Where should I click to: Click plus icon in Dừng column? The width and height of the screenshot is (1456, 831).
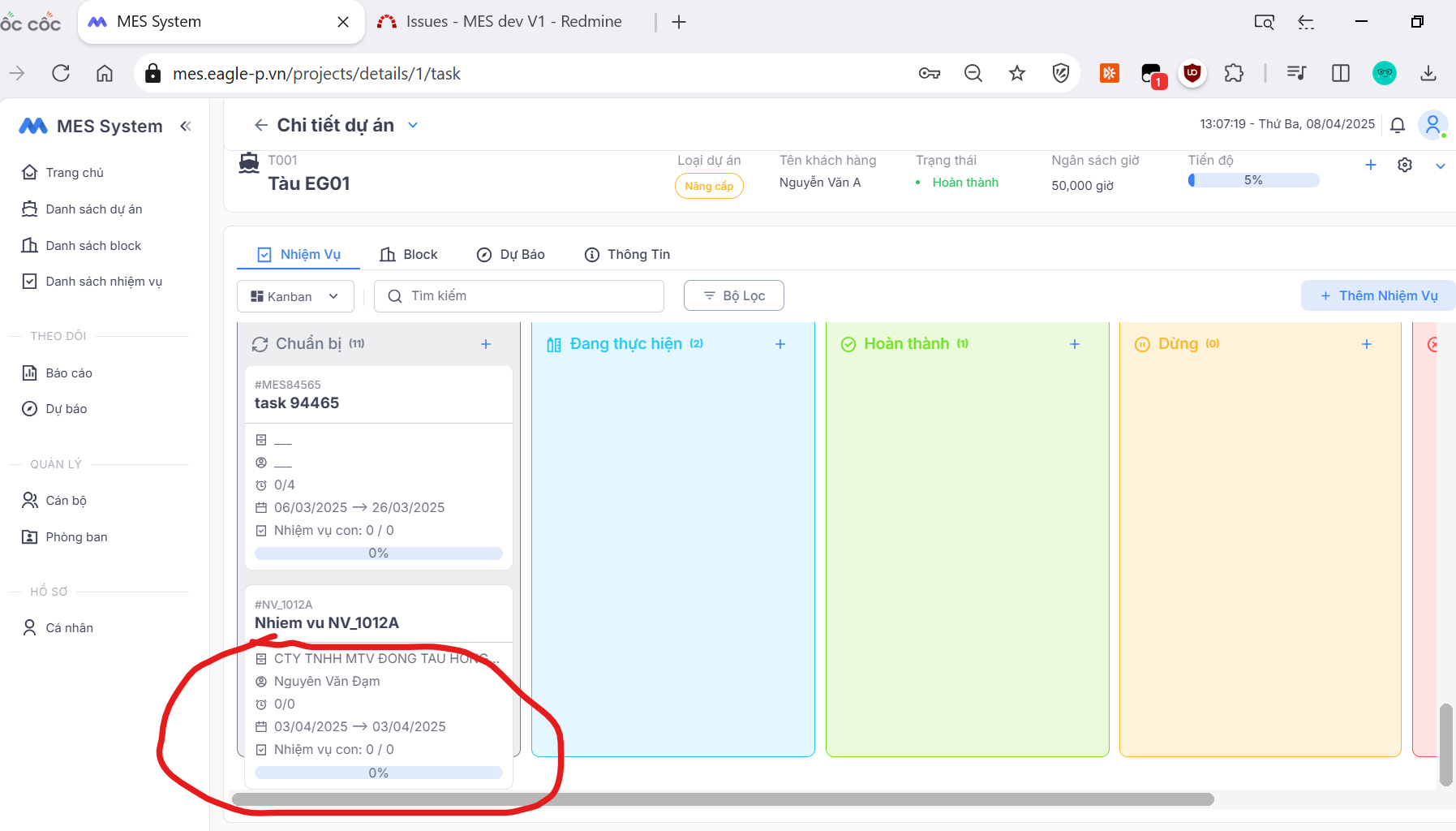1367,344
